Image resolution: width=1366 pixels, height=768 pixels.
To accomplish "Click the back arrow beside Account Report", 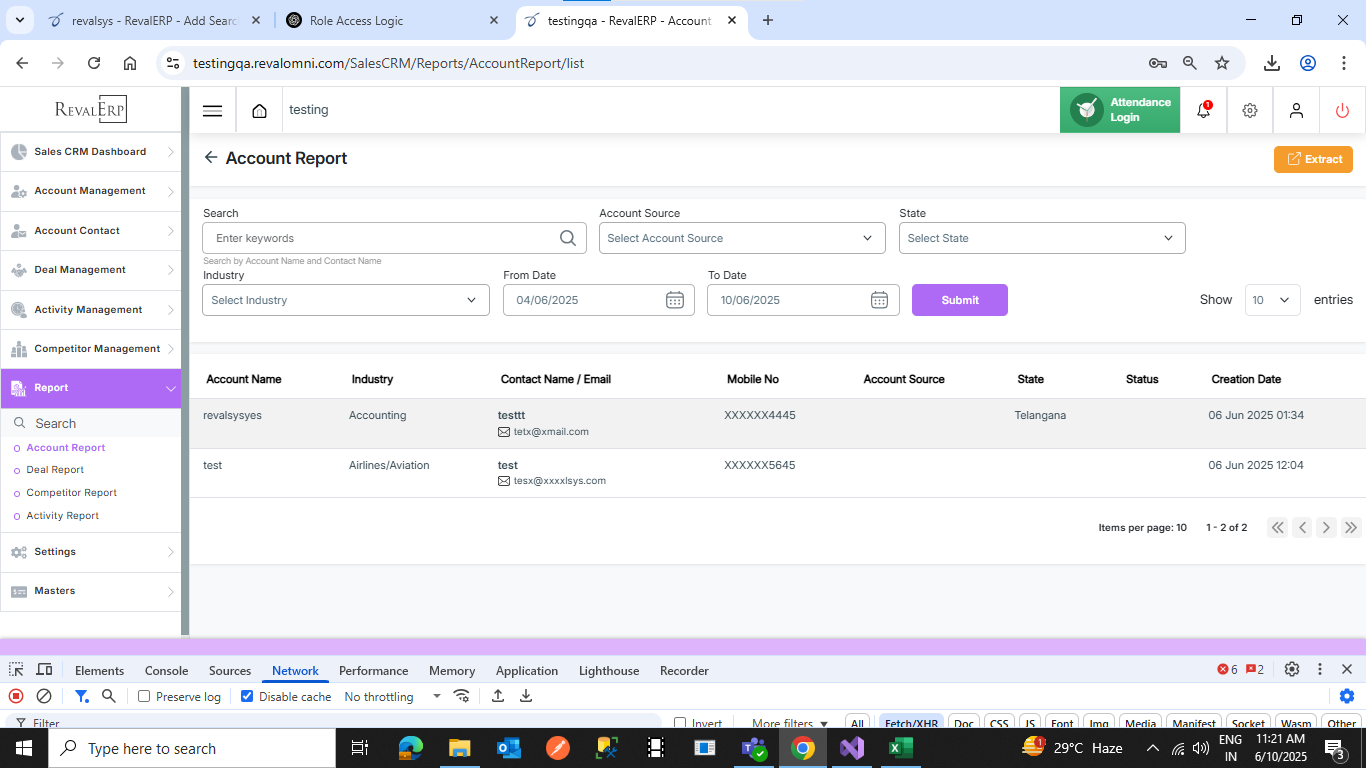I will [210, 158].
